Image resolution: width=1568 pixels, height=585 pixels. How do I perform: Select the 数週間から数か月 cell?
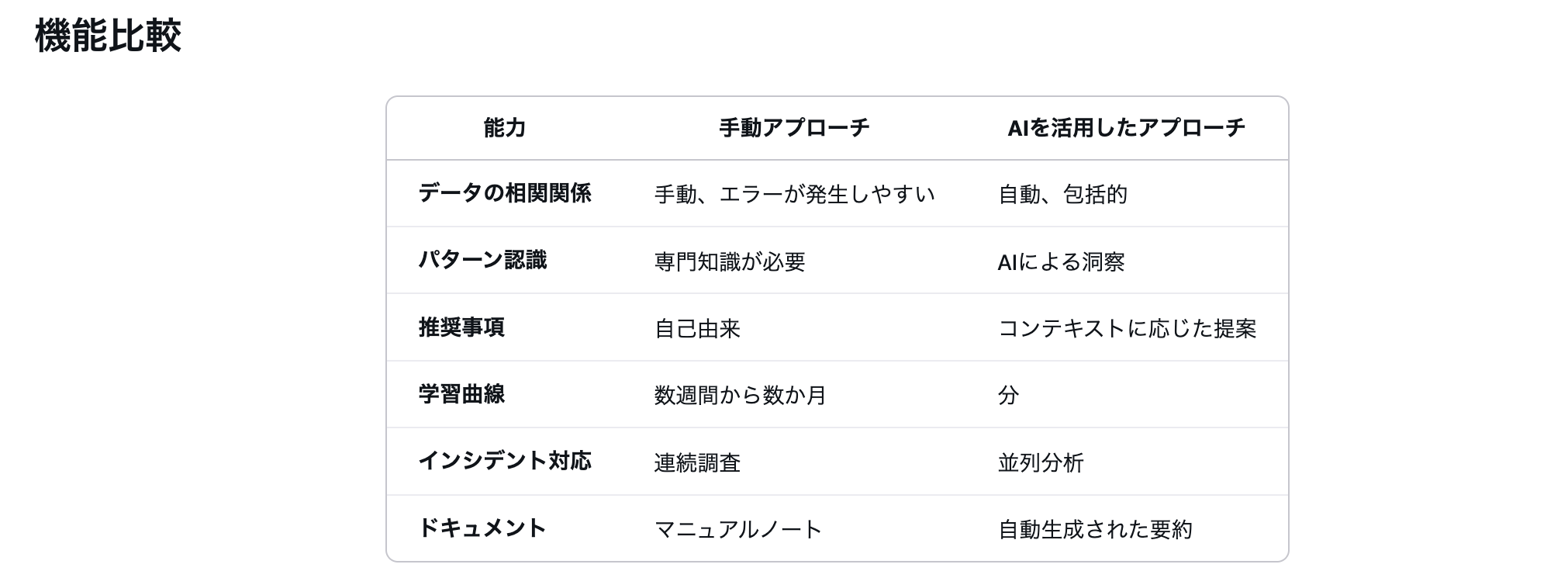[x=740, y=396]
